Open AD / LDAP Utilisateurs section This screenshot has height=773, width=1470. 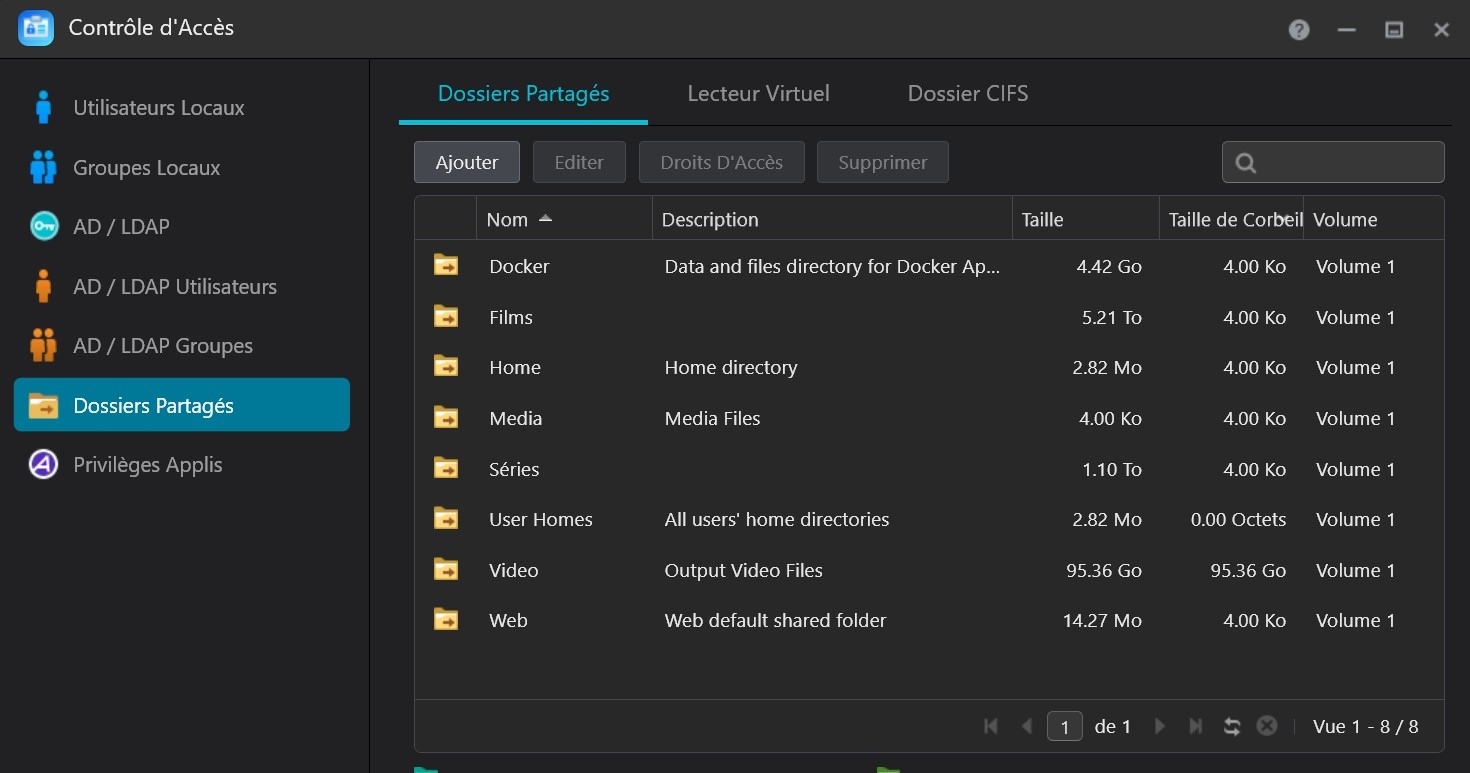pos(174,287)
